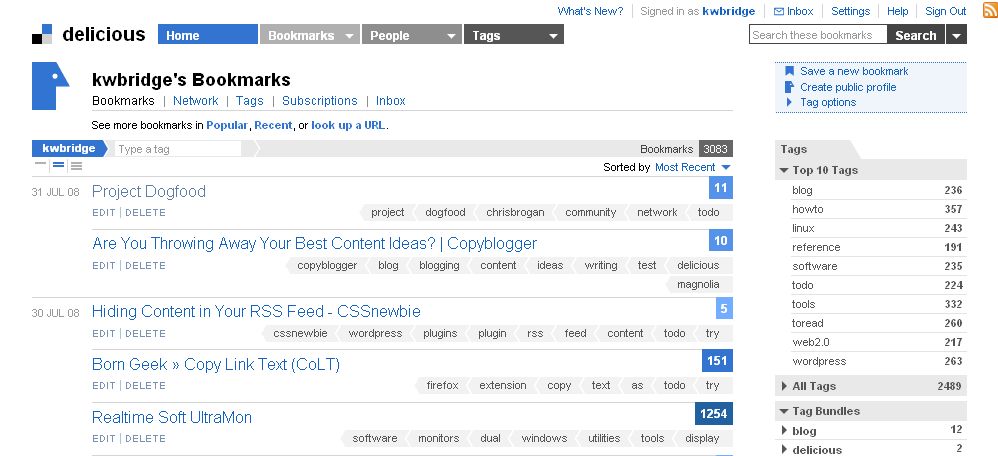Screen dimensions: 998x456
Task: Open the Project Dogfood bookmark
Action: pos(149,191)
